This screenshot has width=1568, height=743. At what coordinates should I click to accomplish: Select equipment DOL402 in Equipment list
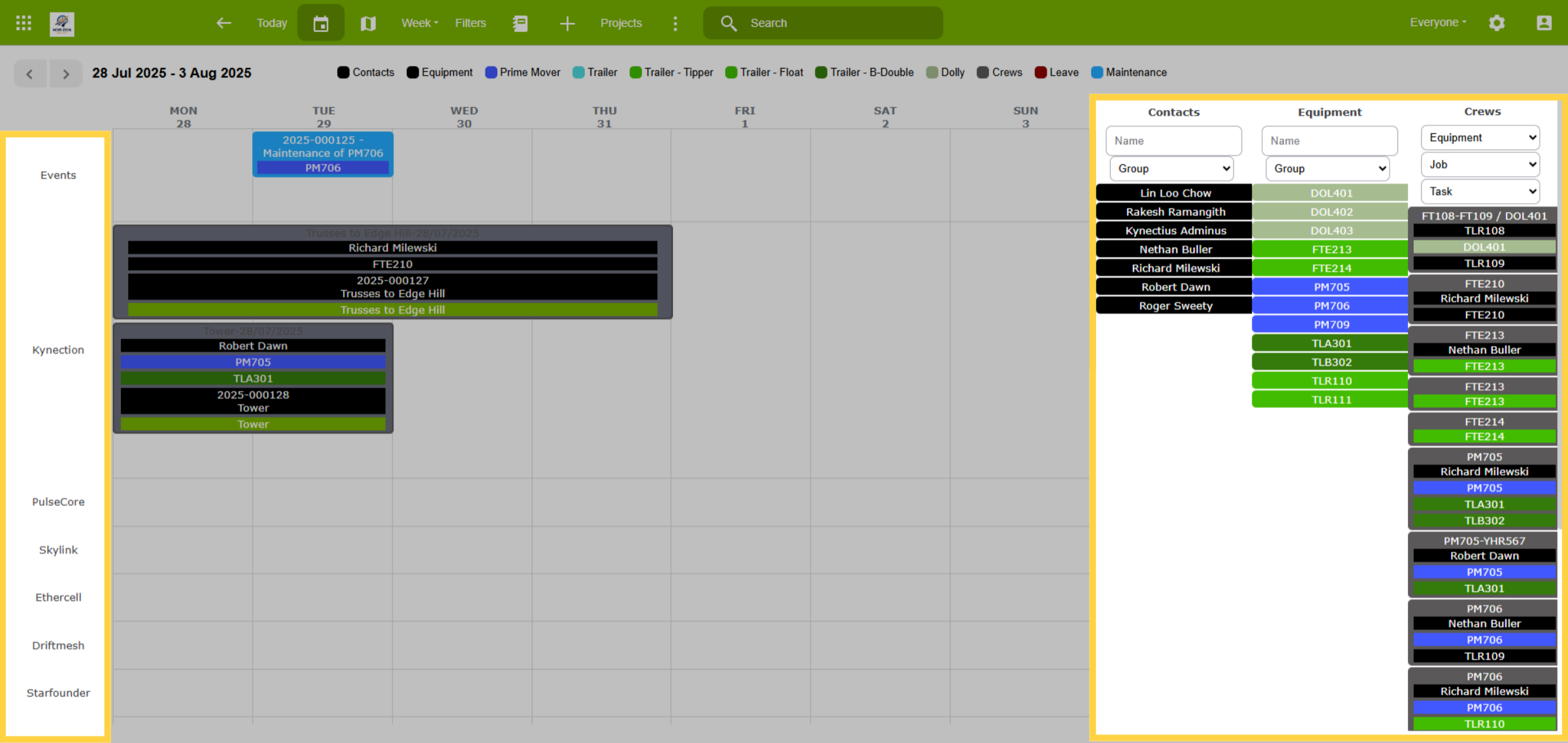pyautogui.click(x=1331, y=212)
